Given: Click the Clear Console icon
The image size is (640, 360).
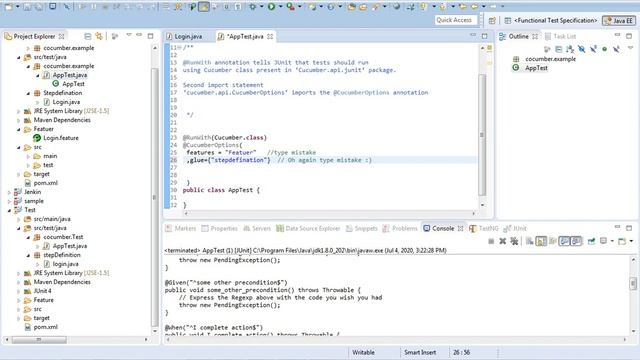Looking at the screenshot, I should 529,241.
